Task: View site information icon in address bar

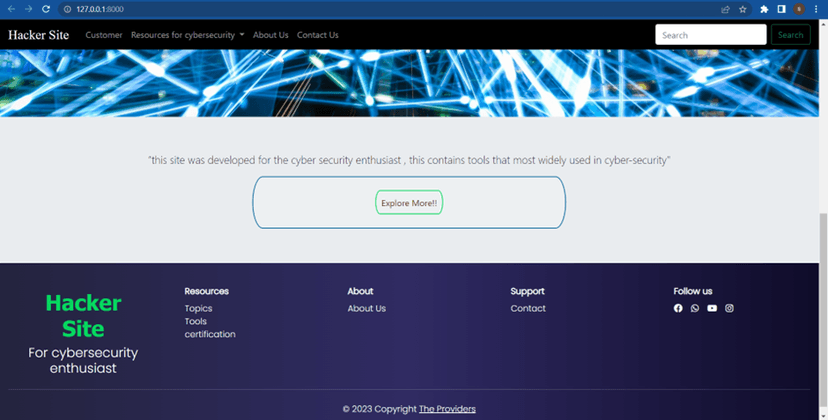Action: click(x=67, y=9)
